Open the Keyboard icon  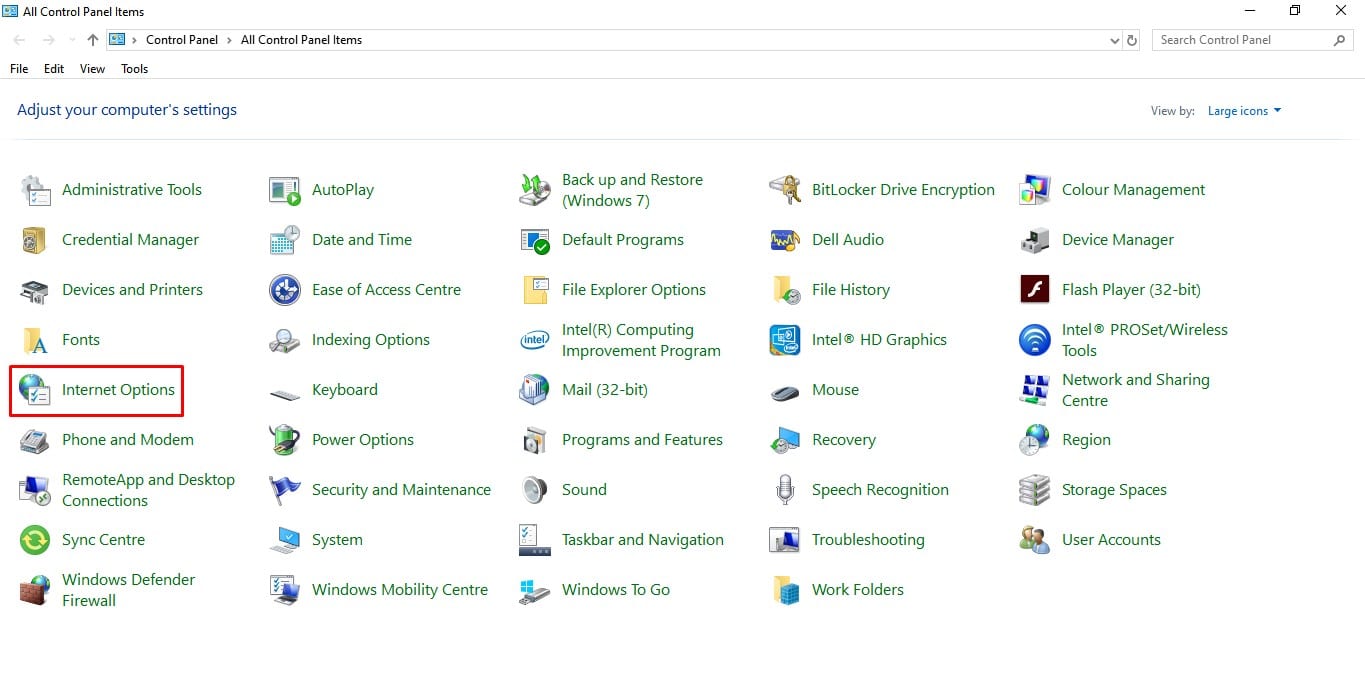(x=285, y=394)
